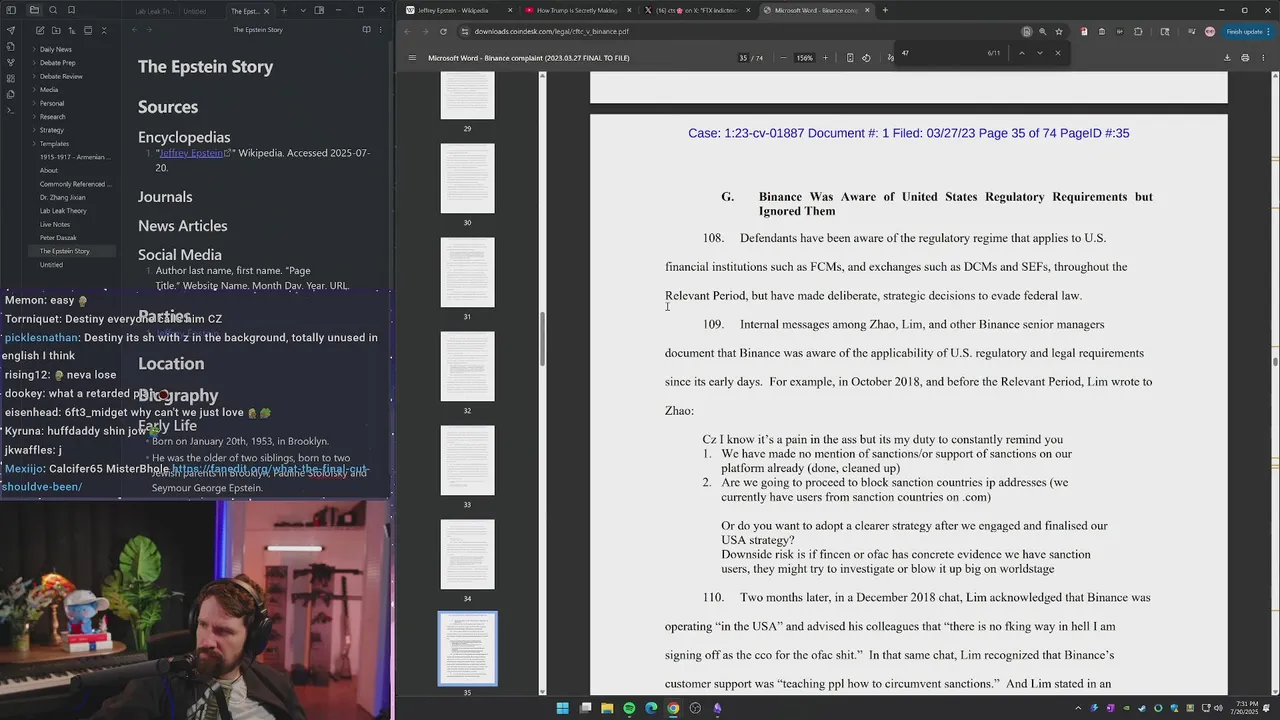
Task: Open Obsidian tab list dropdown
Action: coord(303,10)
